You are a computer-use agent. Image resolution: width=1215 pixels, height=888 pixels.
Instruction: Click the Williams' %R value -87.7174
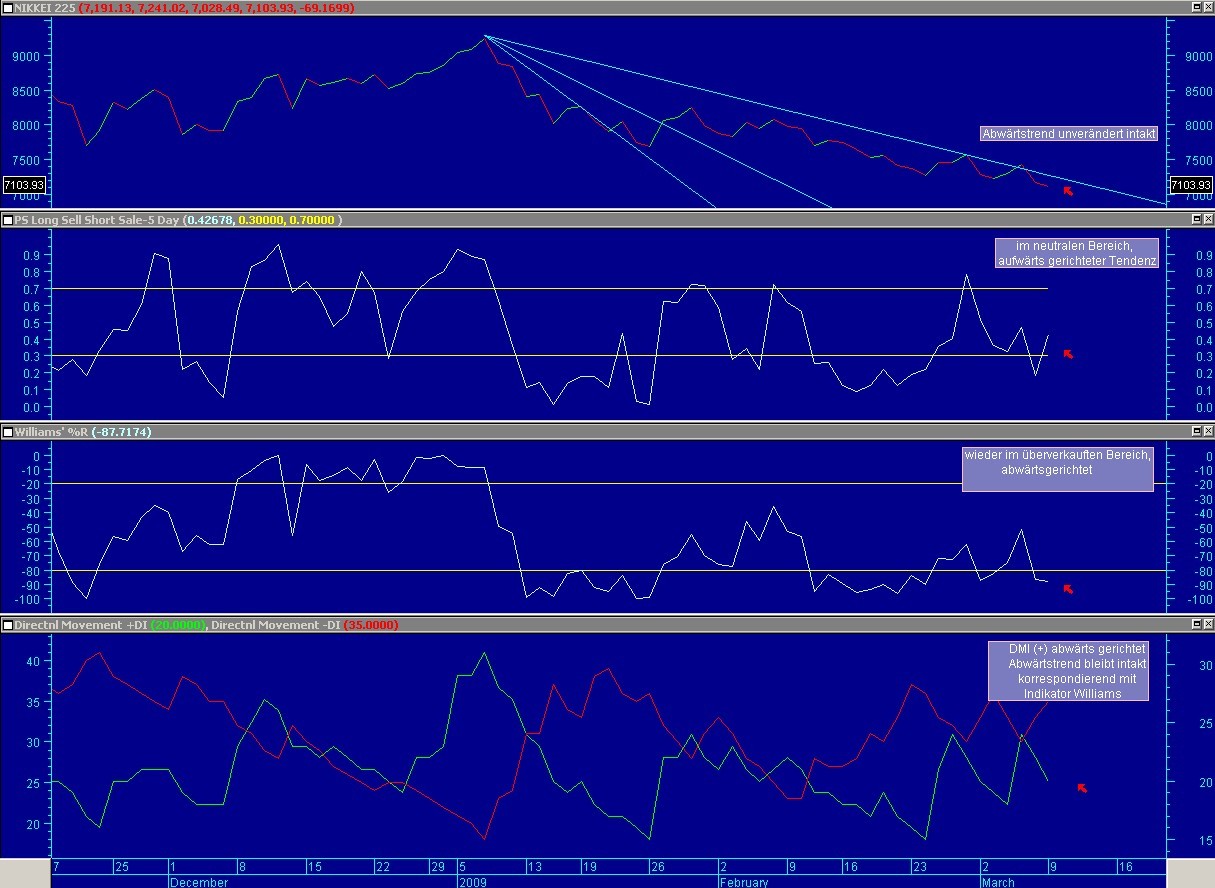pyautogui.click(x=124, y=432)
